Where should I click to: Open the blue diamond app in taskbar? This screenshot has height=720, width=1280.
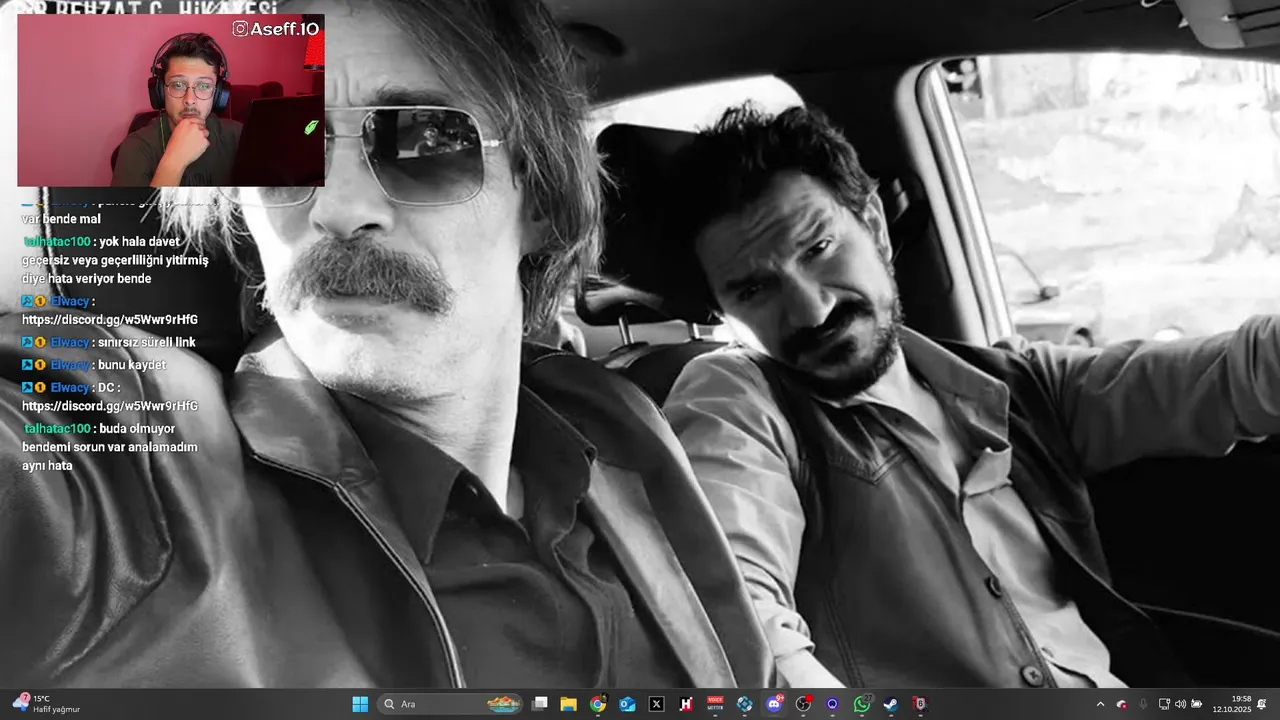745,704
